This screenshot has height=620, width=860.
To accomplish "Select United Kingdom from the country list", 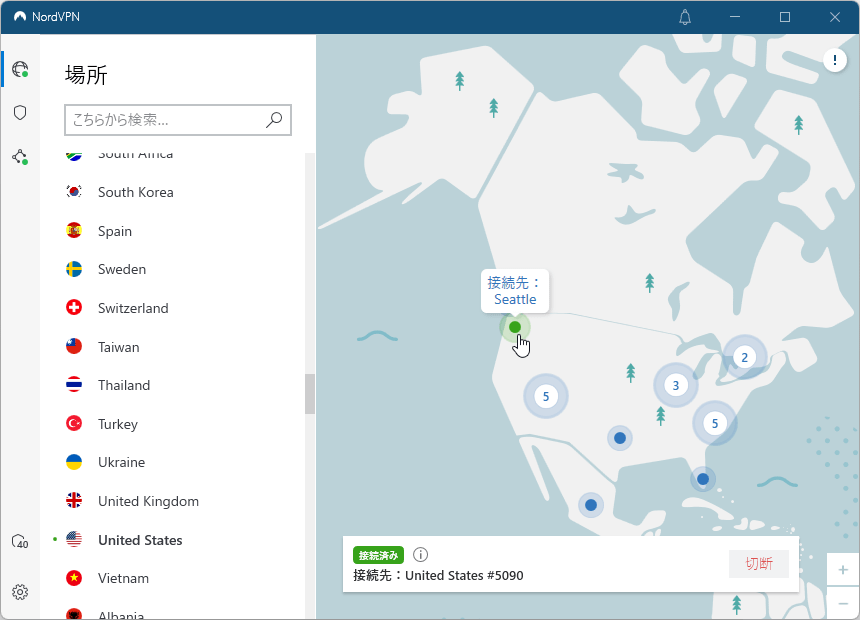I will tap(148, 501).
